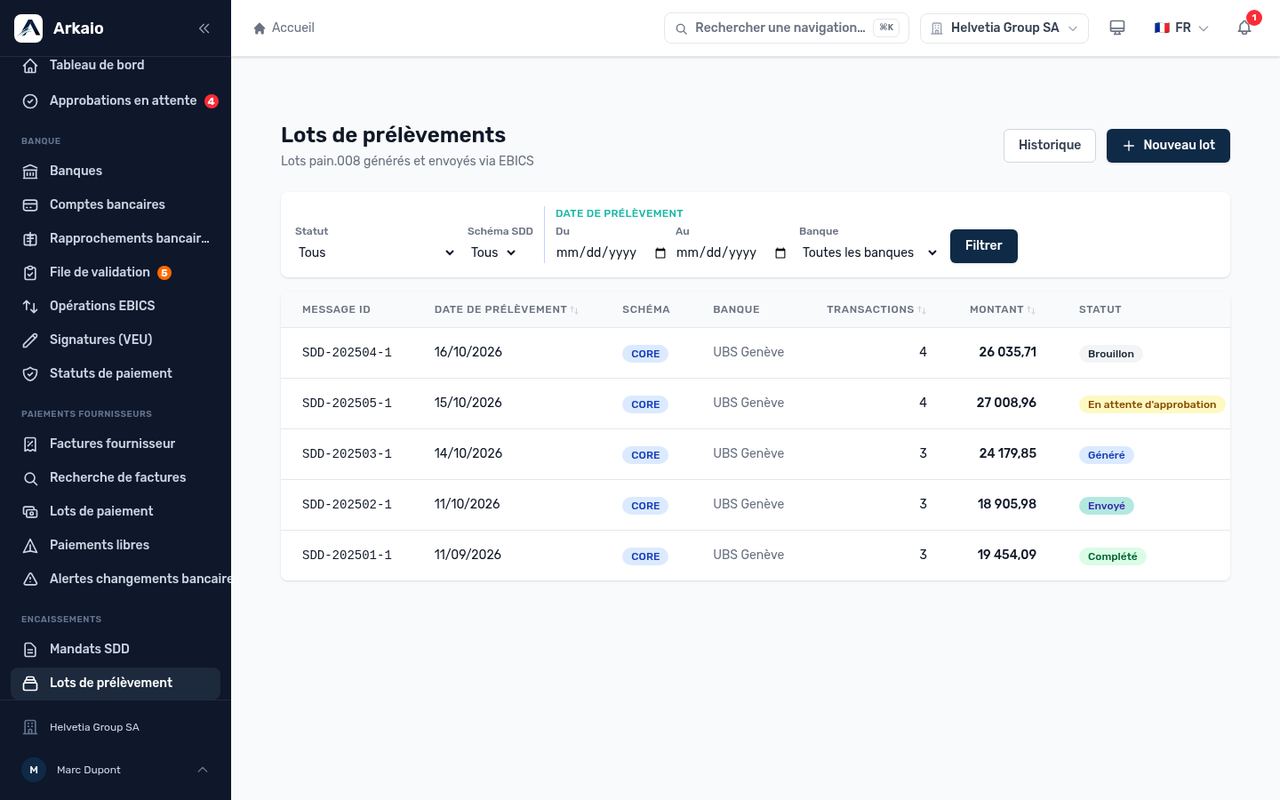Click the Mandats SDD document icon
The width and height of the screenshot is (1280, 800).
point(30,649)
